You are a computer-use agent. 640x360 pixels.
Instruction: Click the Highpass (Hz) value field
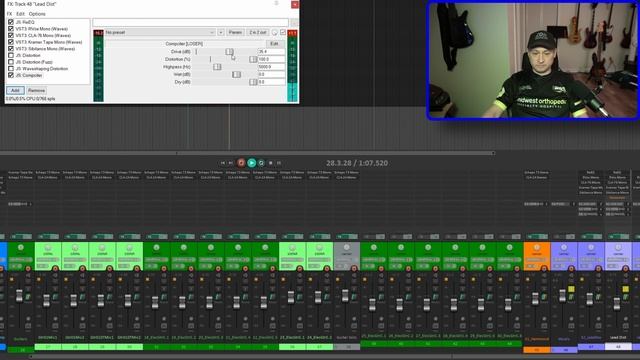[x=271, y=67]
